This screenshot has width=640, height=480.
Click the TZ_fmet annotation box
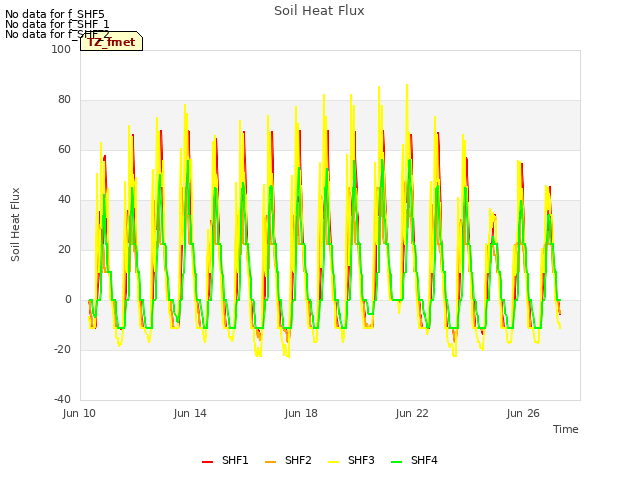tap(111, 41)
